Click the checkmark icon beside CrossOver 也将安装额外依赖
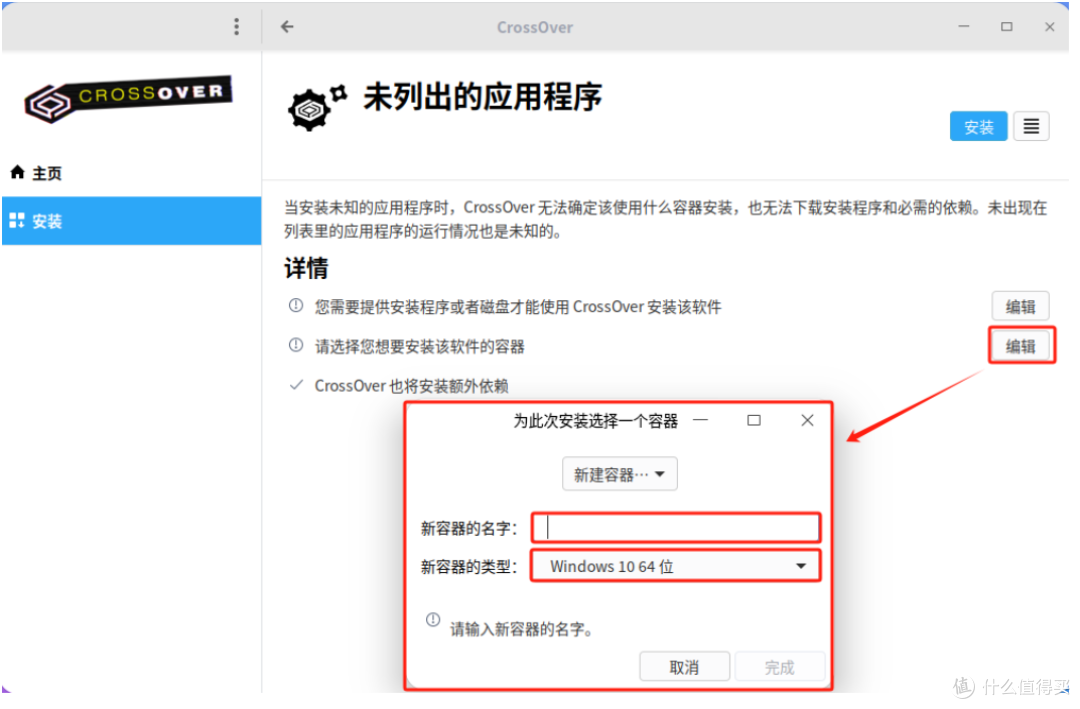 click(x=295, y=385)
